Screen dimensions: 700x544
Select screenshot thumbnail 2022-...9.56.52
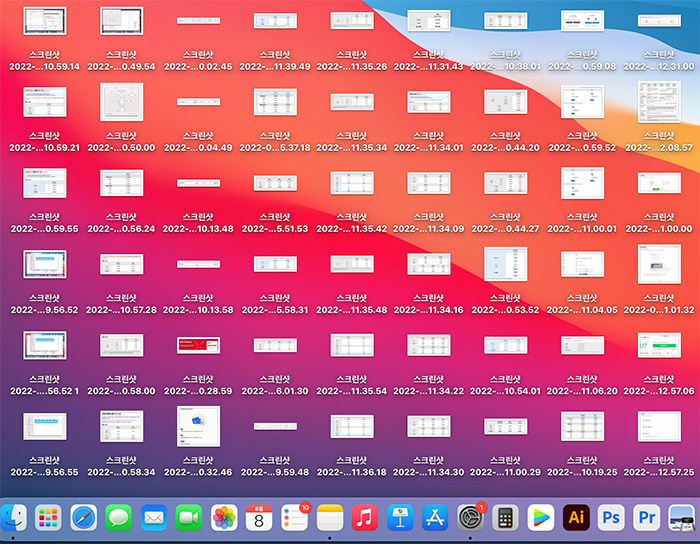(x=45, y=264)
